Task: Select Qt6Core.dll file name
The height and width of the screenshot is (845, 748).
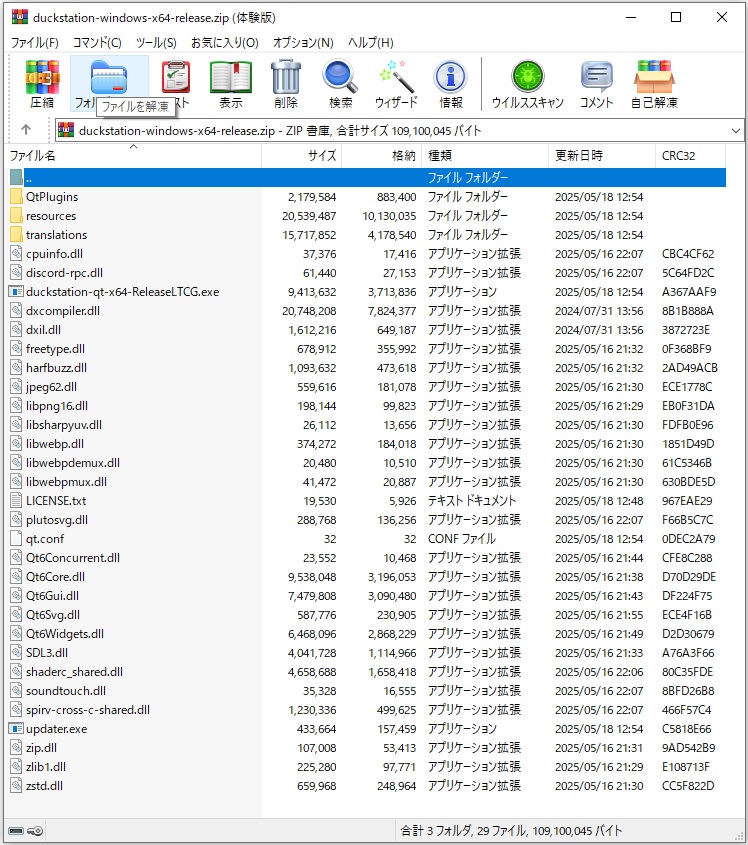Action: click(55, 577)
